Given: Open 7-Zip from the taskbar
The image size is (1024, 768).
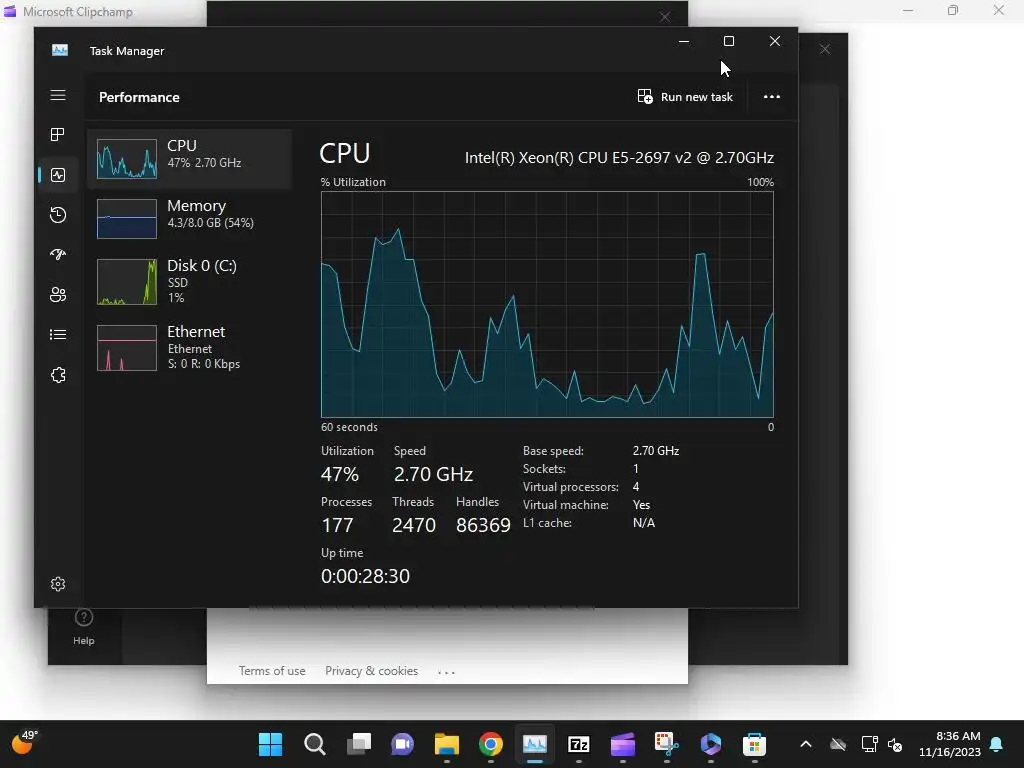Looking at the screenshot, I should tap(579, 744).
